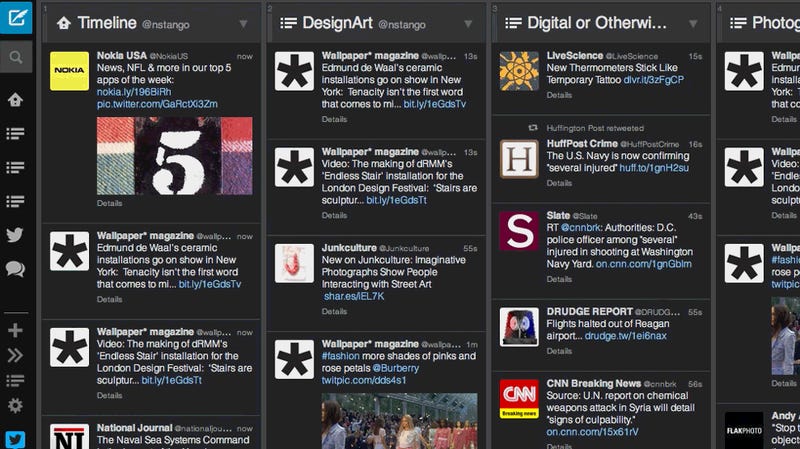Show Details for the LiveScience tweet
This screenshot has width=800, height=449.
coord(559,95)
